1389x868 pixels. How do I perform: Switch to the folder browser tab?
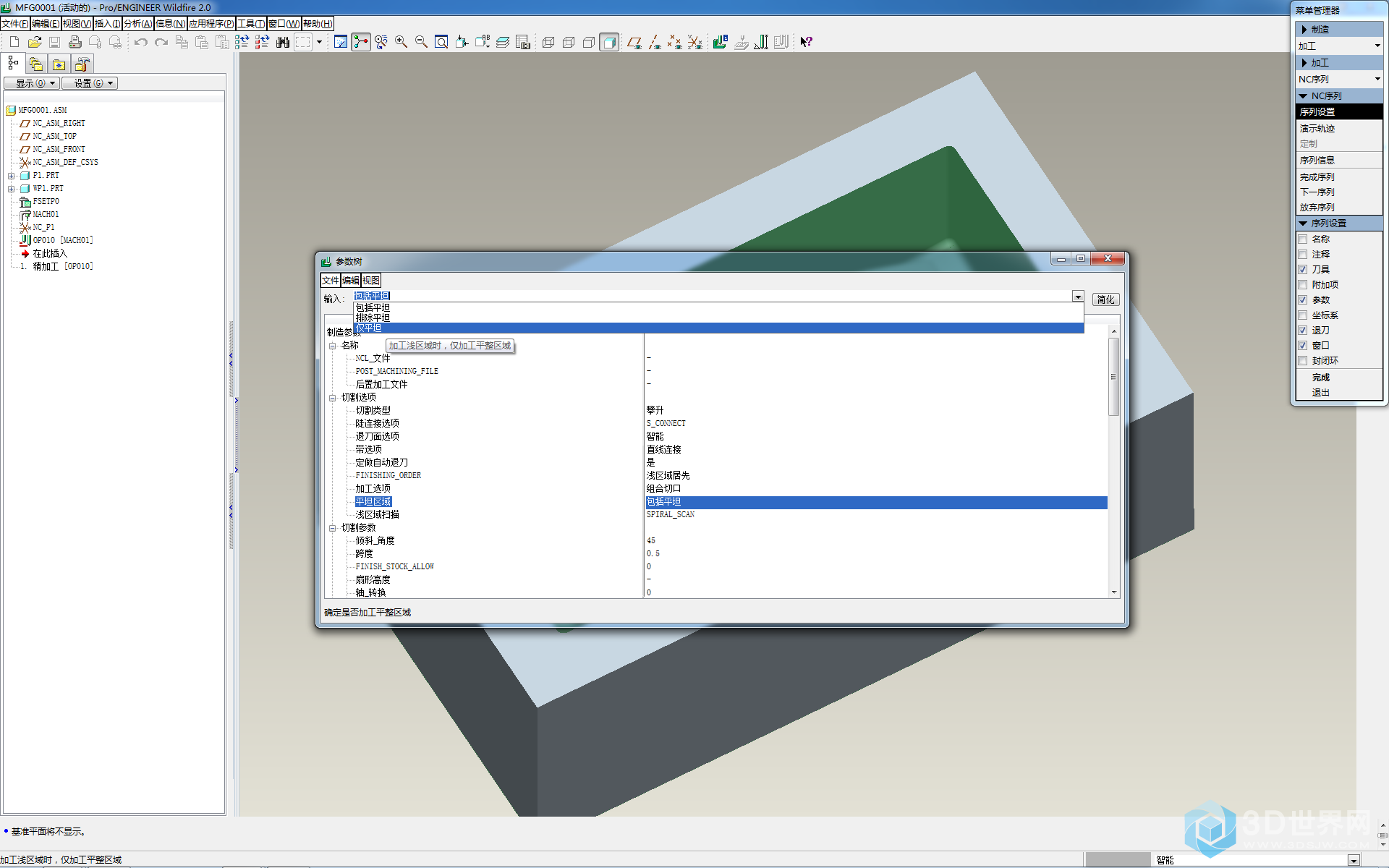[36, 64]
